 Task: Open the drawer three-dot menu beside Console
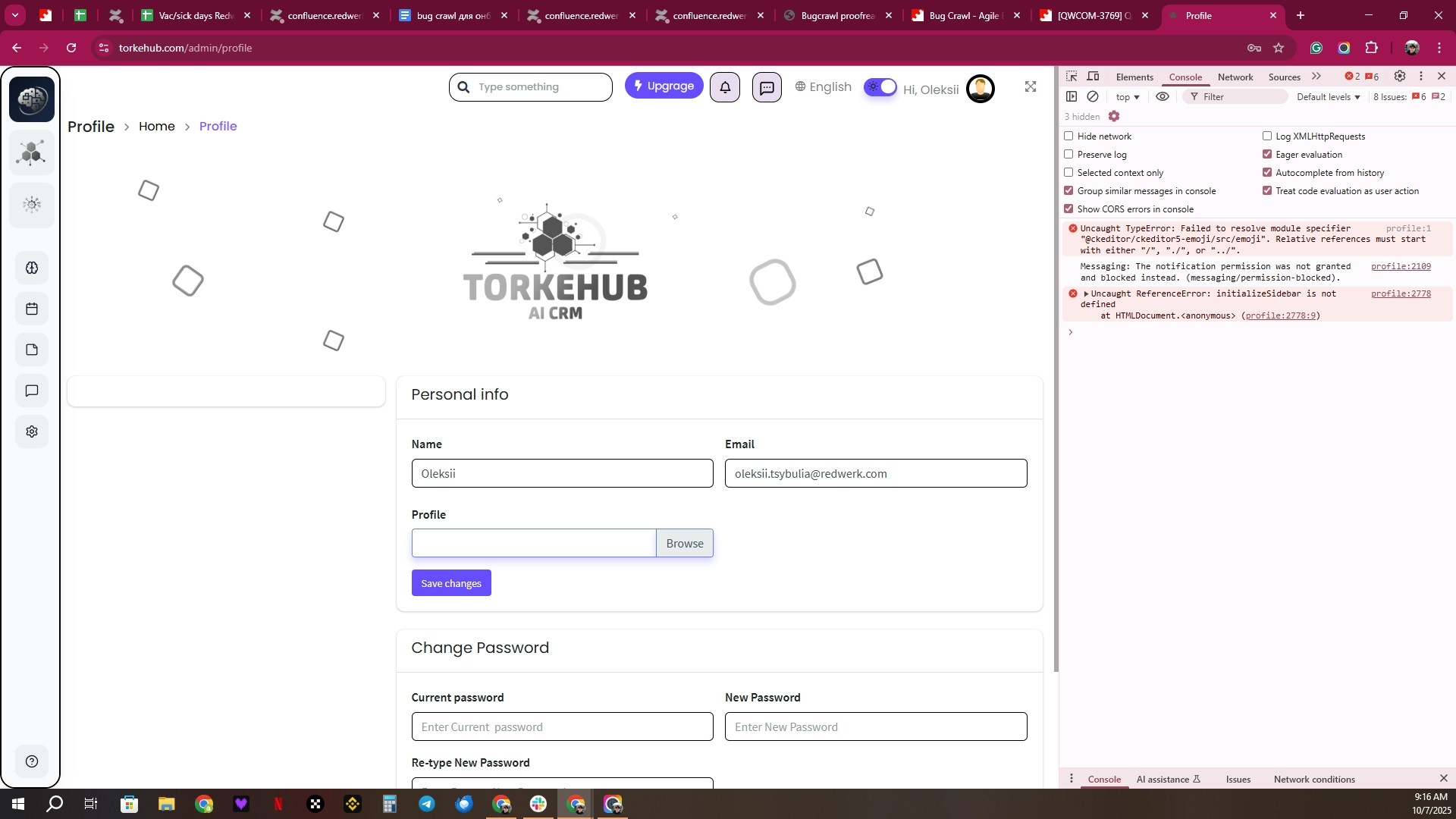point(1072,779)
